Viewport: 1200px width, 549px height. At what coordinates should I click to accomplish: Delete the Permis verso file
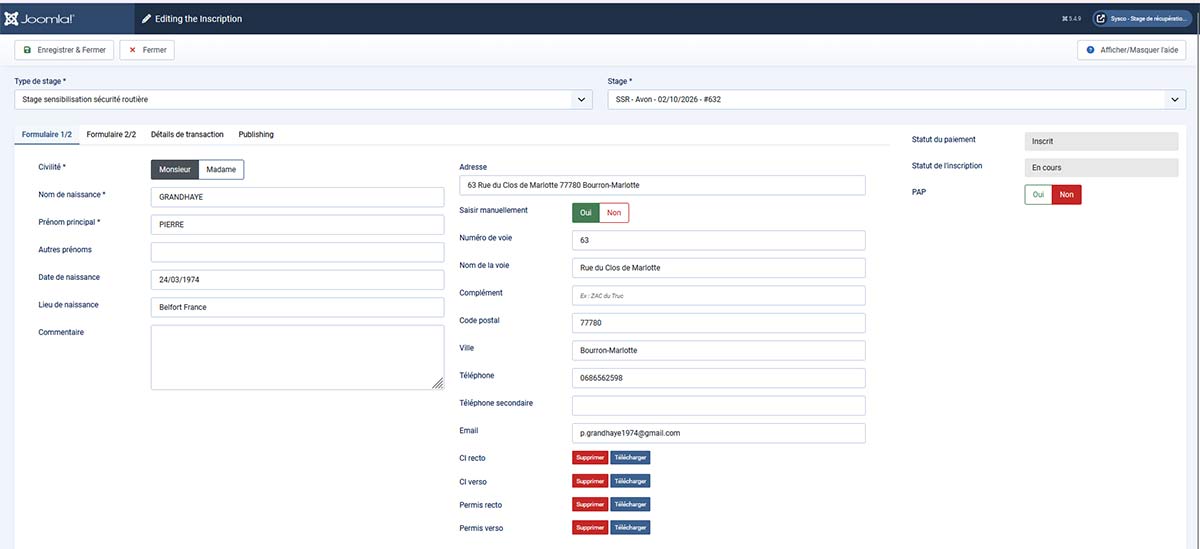coord(590,527)
